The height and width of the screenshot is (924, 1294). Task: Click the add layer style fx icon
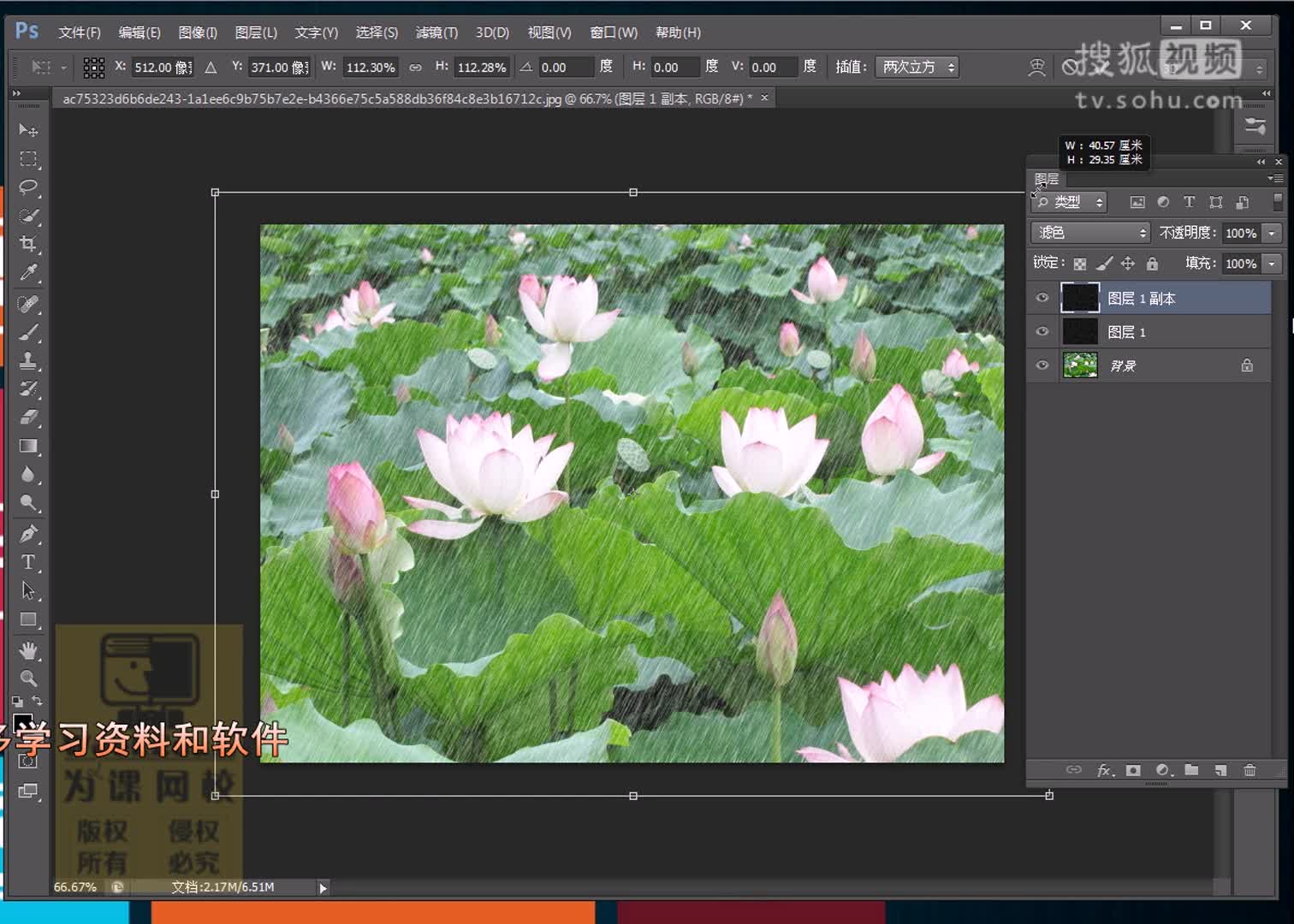tap(1105, 770)
